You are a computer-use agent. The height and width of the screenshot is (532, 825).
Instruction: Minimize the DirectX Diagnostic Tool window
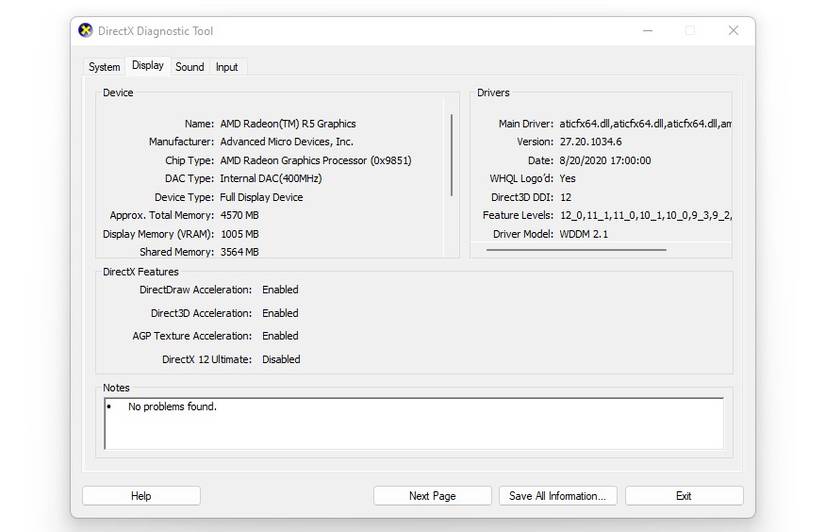tap(648, 31)
